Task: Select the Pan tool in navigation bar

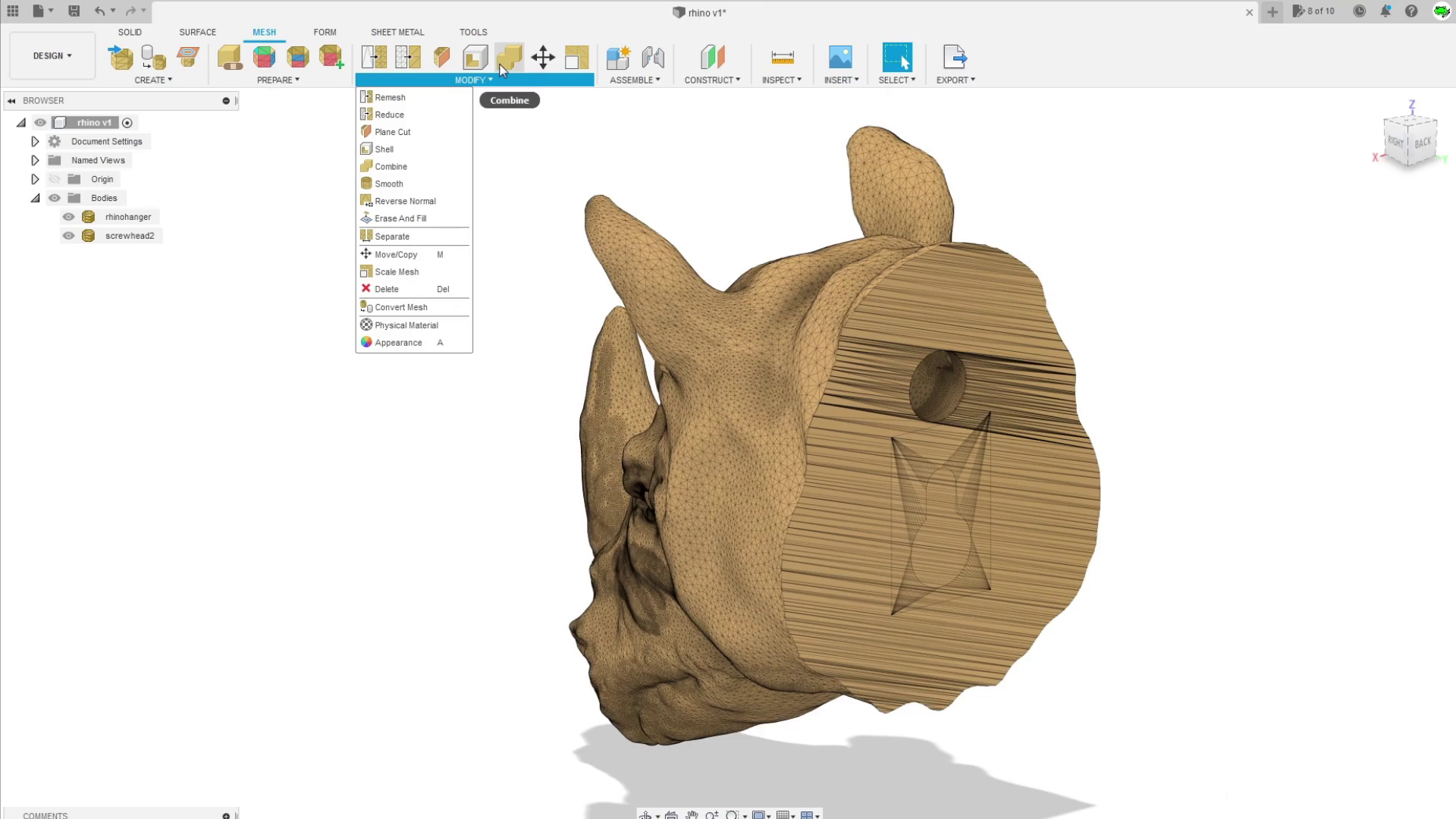Action: pos(692,815)
